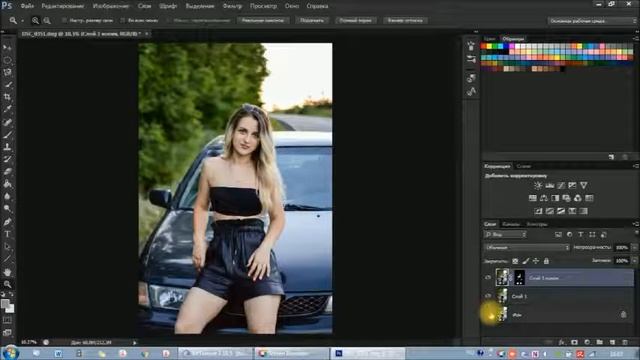Switch to the Контуры tab
Viewport: 640px width, 360px height.
(x=537, y=224)
